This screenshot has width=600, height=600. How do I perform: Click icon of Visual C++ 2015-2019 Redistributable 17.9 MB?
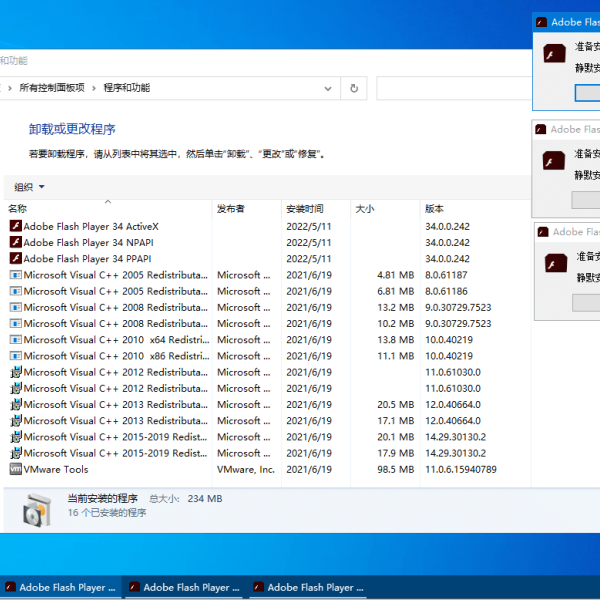point(15,453)
